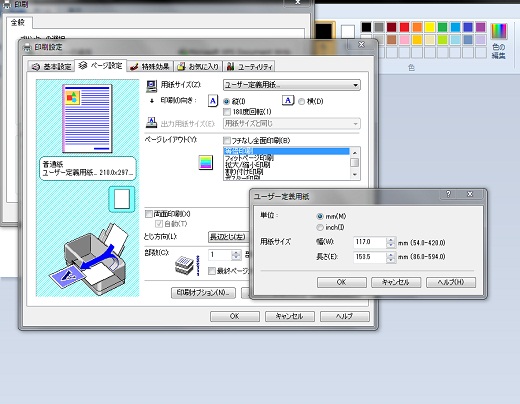This screenshot has height=404, width=520.
Task: Select 縦 portrait orientation radio button
Action: (226, 101)
